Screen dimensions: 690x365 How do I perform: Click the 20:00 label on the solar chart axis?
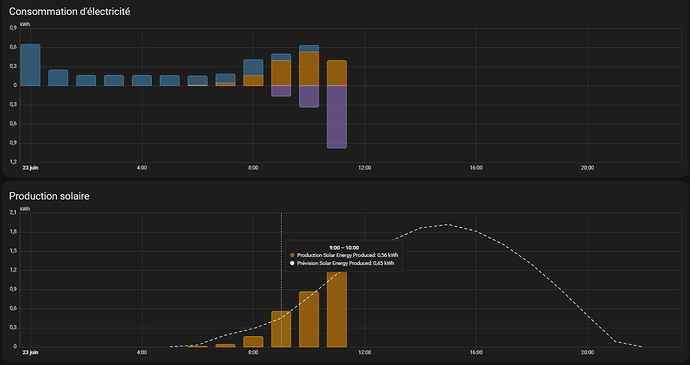coord(587,352)
